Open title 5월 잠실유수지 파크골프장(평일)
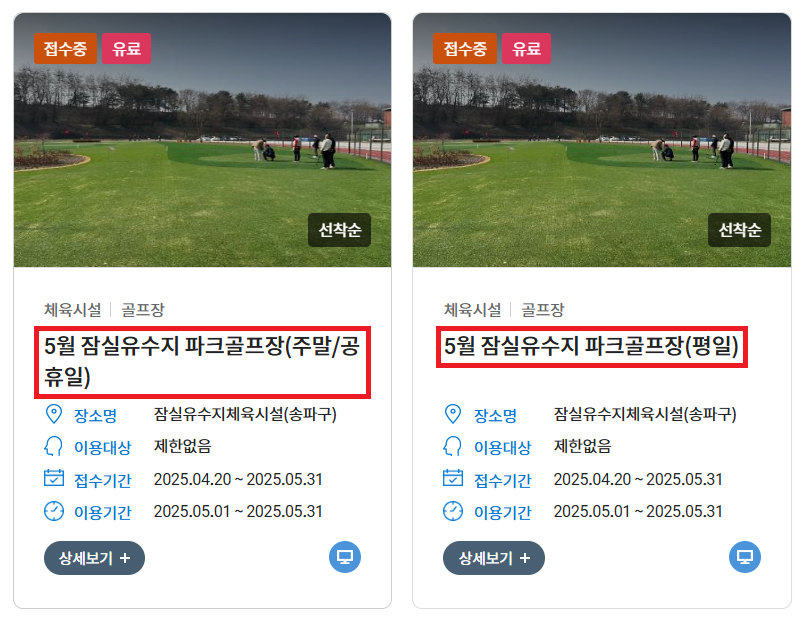 pyautogui.click(x=591, y=347)
